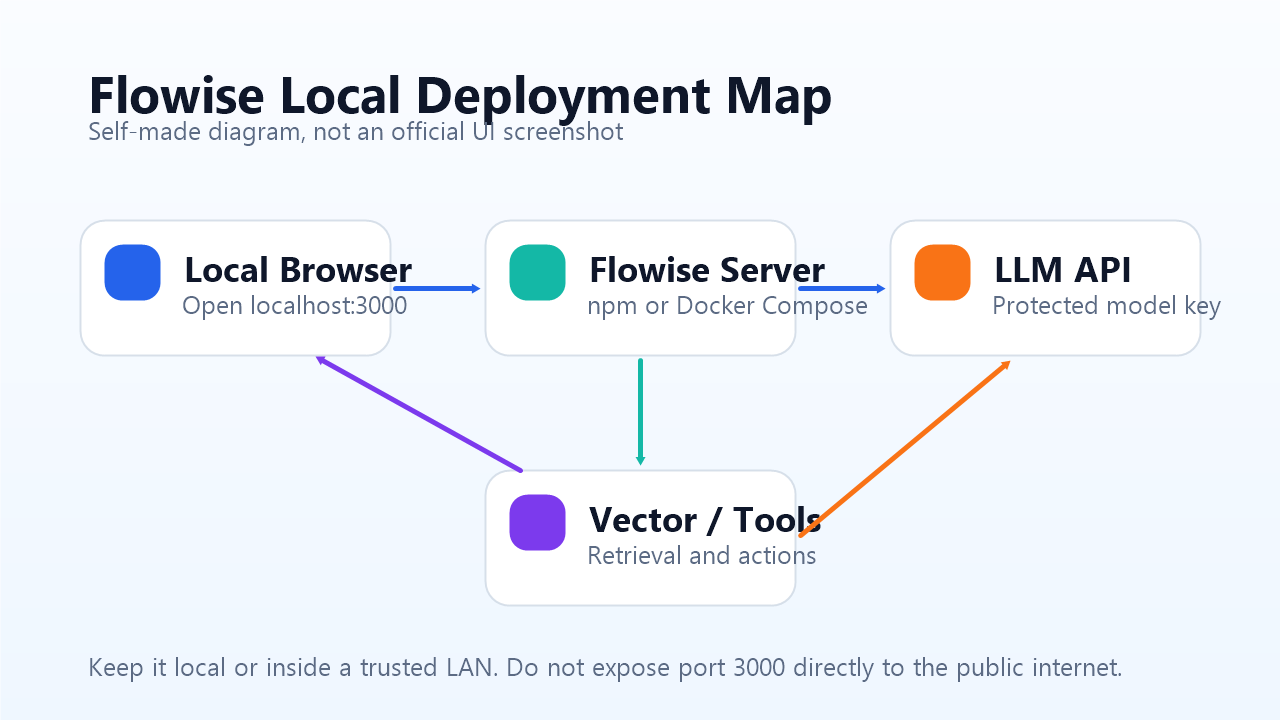
Task: Select the "Open localhost:3000" text
Action: [x=295, y=305]
